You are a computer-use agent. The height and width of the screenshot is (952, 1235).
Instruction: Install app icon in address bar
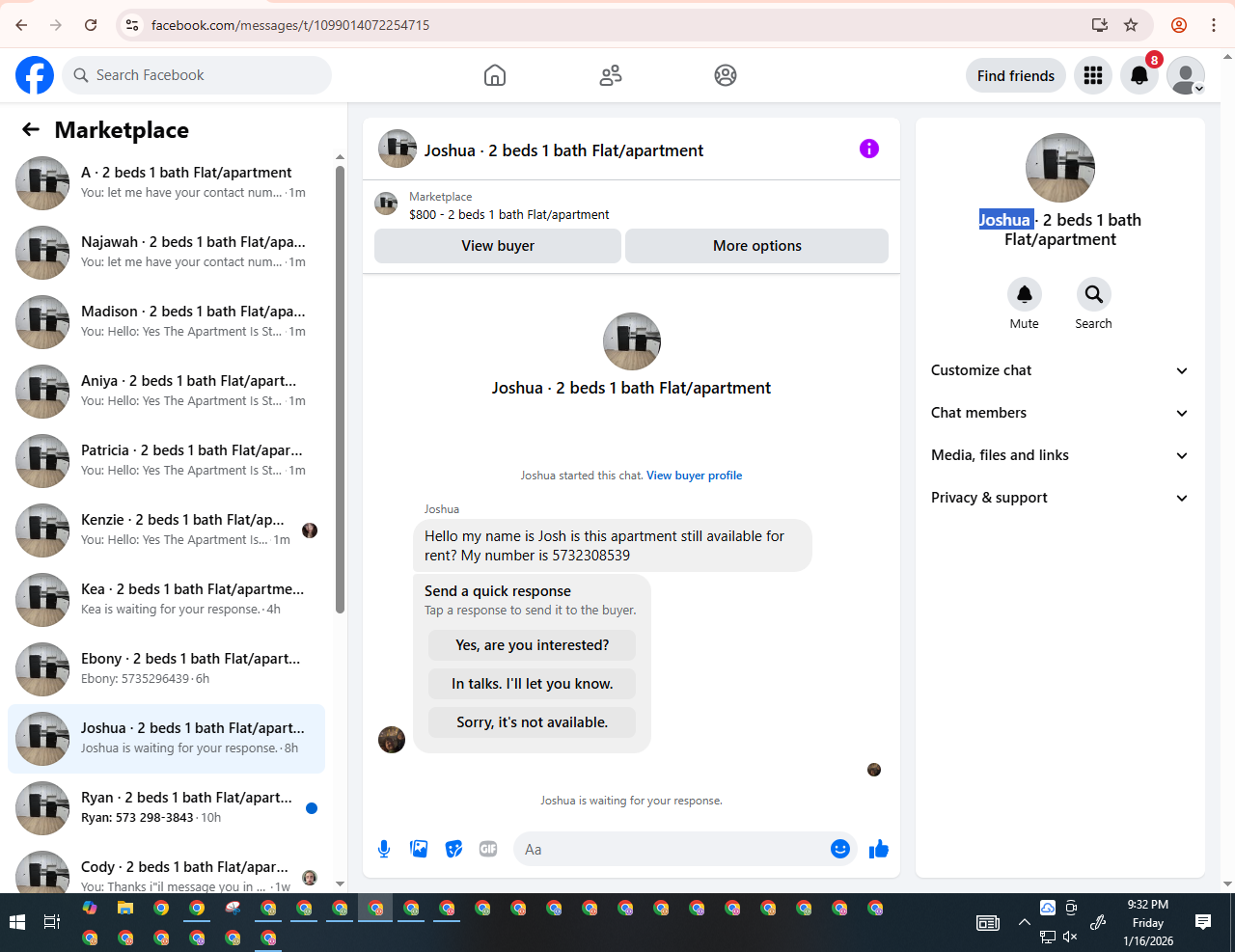click(1099, 25)
